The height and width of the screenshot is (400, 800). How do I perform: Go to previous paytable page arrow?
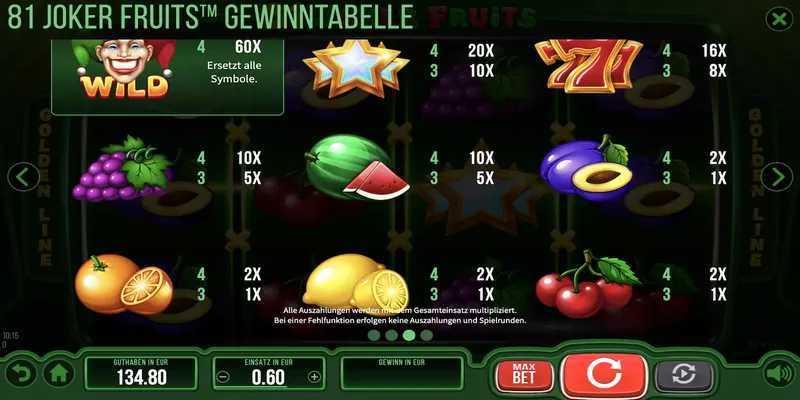tap(23, 177)
